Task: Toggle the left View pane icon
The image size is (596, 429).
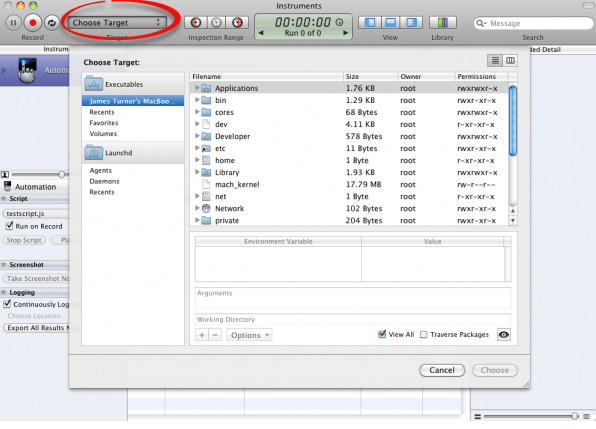Action: pos(369,23)
